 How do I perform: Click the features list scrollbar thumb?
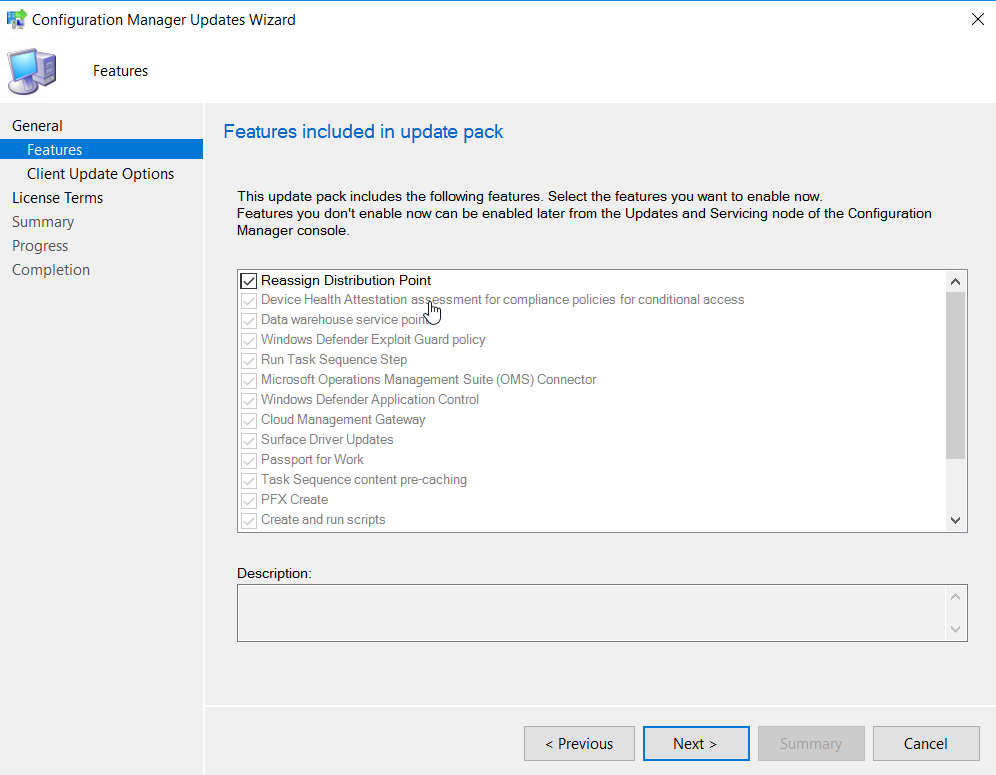tap(955, 375)
